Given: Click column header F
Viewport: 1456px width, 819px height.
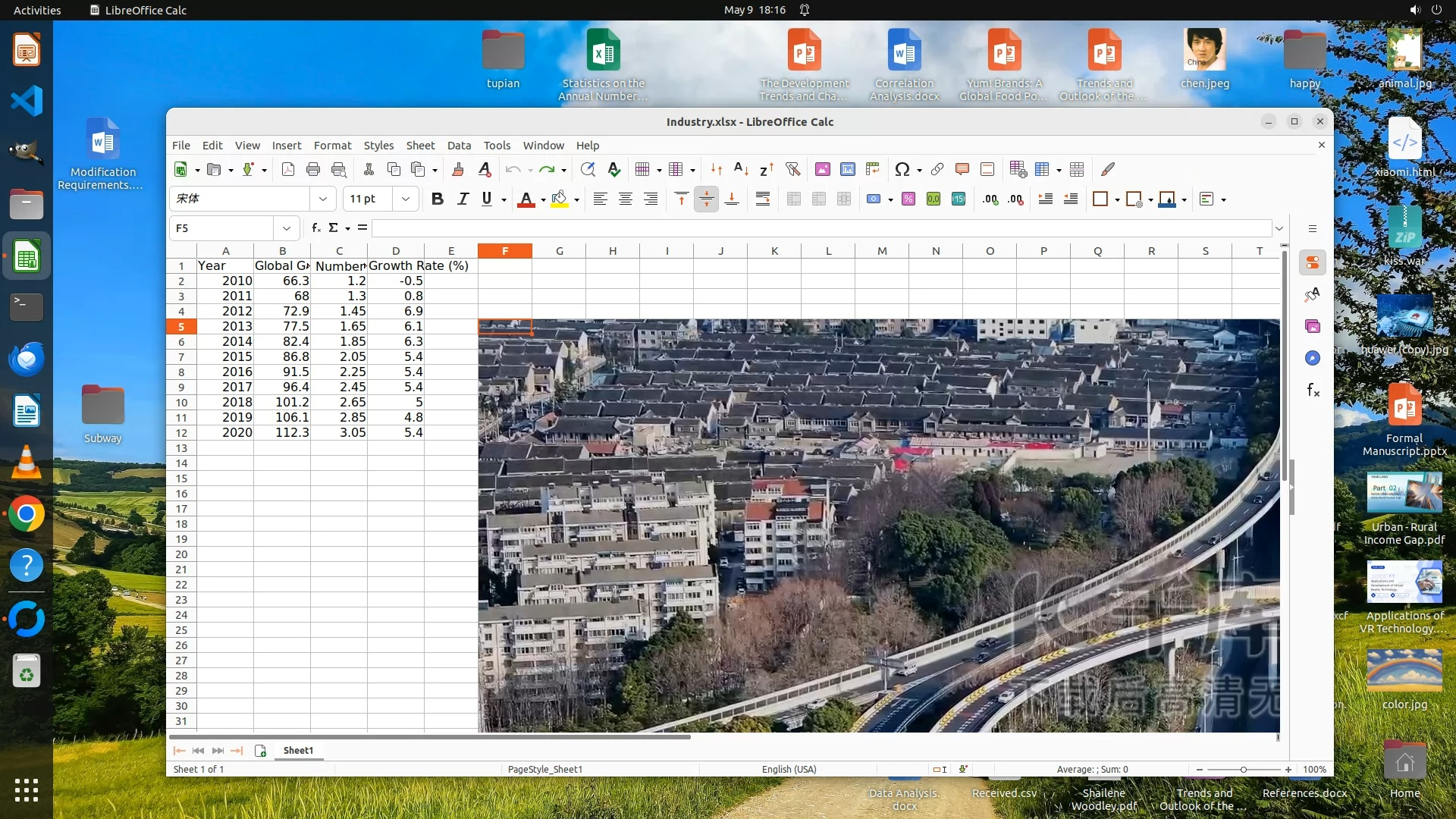Looking at the screenshot, I should [504, 251].
